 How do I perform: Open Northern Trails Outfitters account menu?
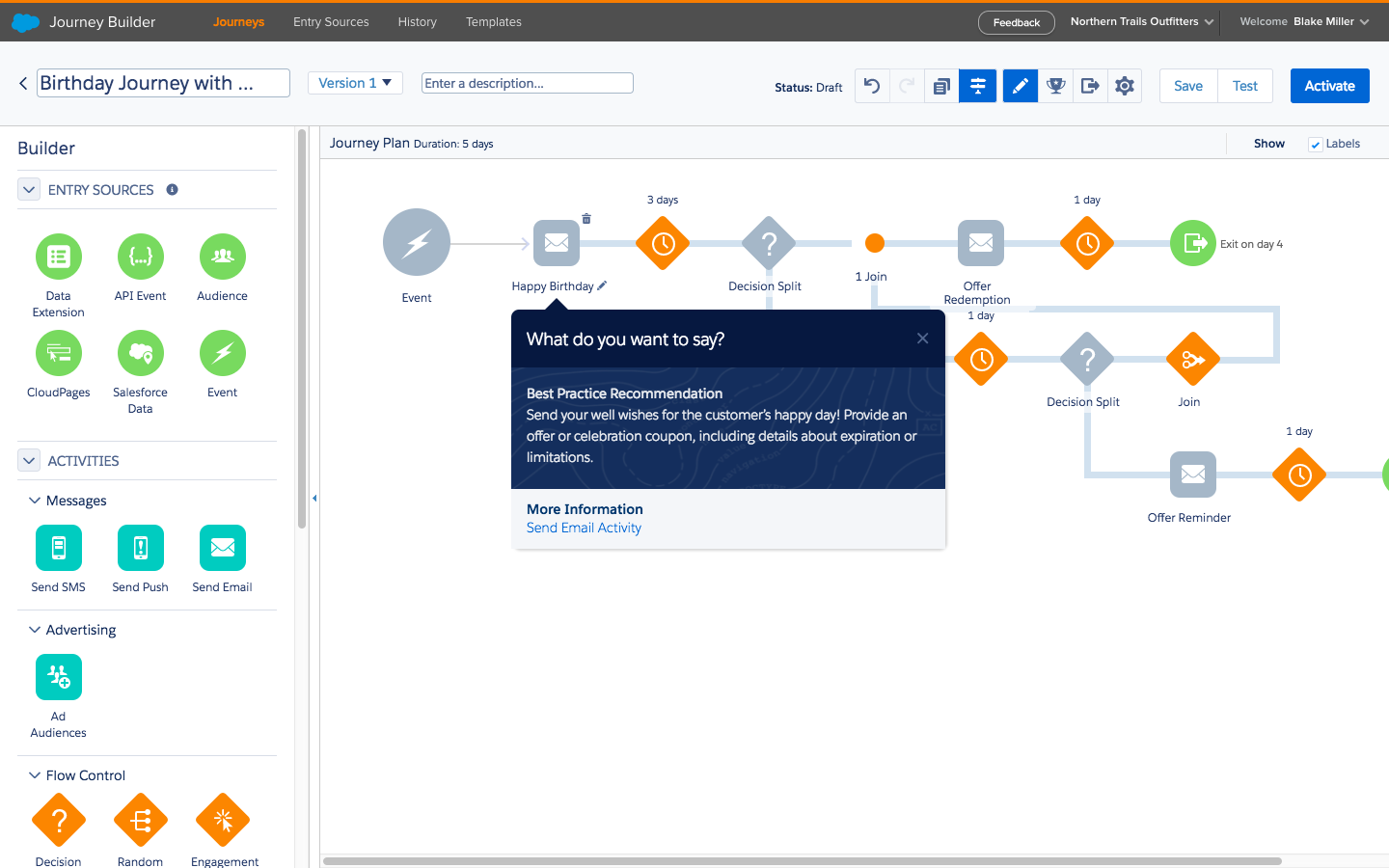1142,21
